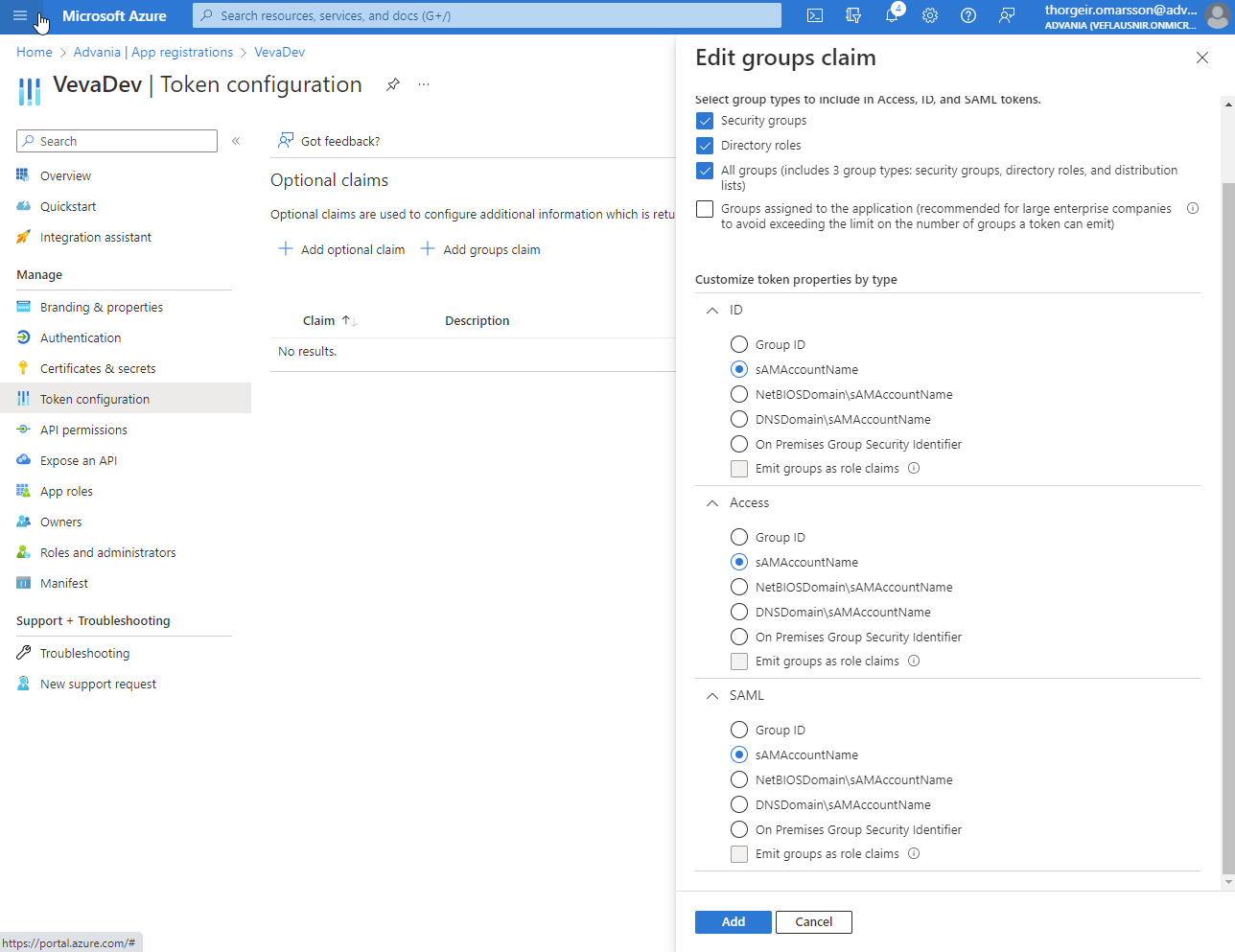Click the plus icon for Add optional claim
1235x952 pixels.
point(286,249)
